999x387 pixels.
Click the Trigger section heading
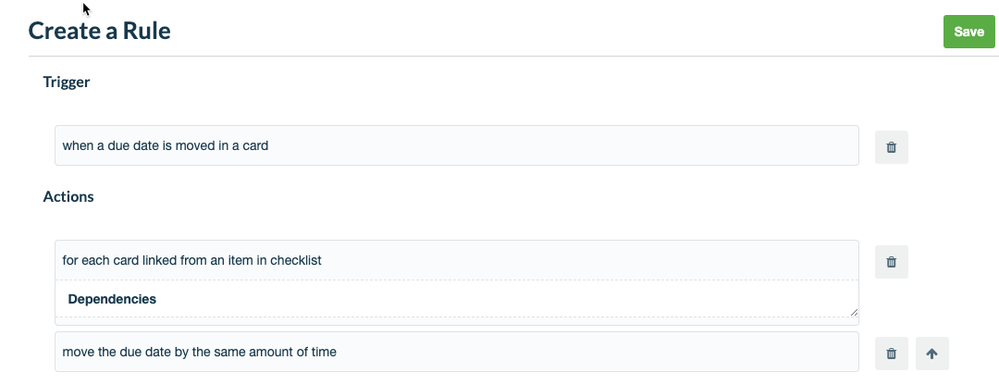click(x=66, y=82)
